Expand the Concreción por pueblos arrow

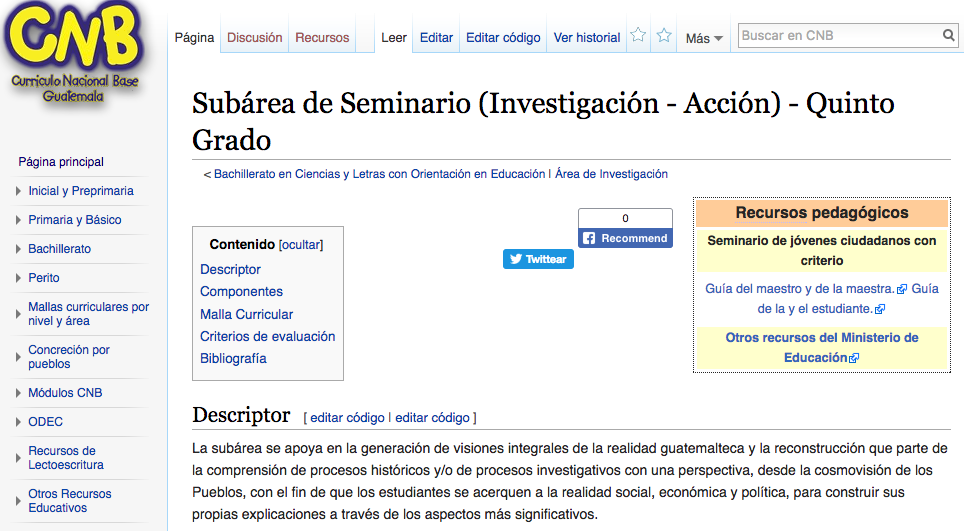pyautogui.click(x=18, y=357)
